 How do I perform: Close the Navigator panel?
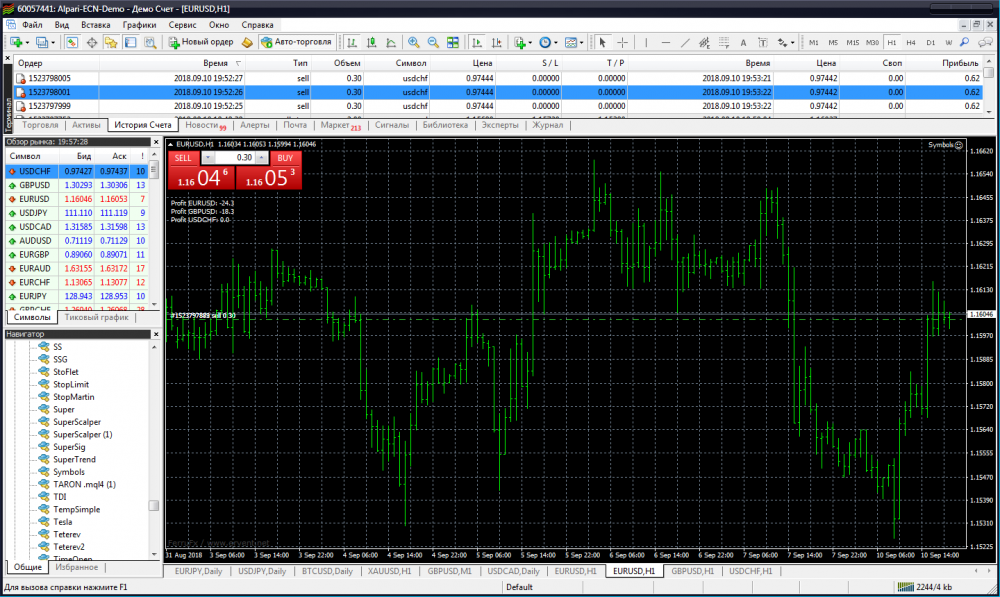[156, 334]
